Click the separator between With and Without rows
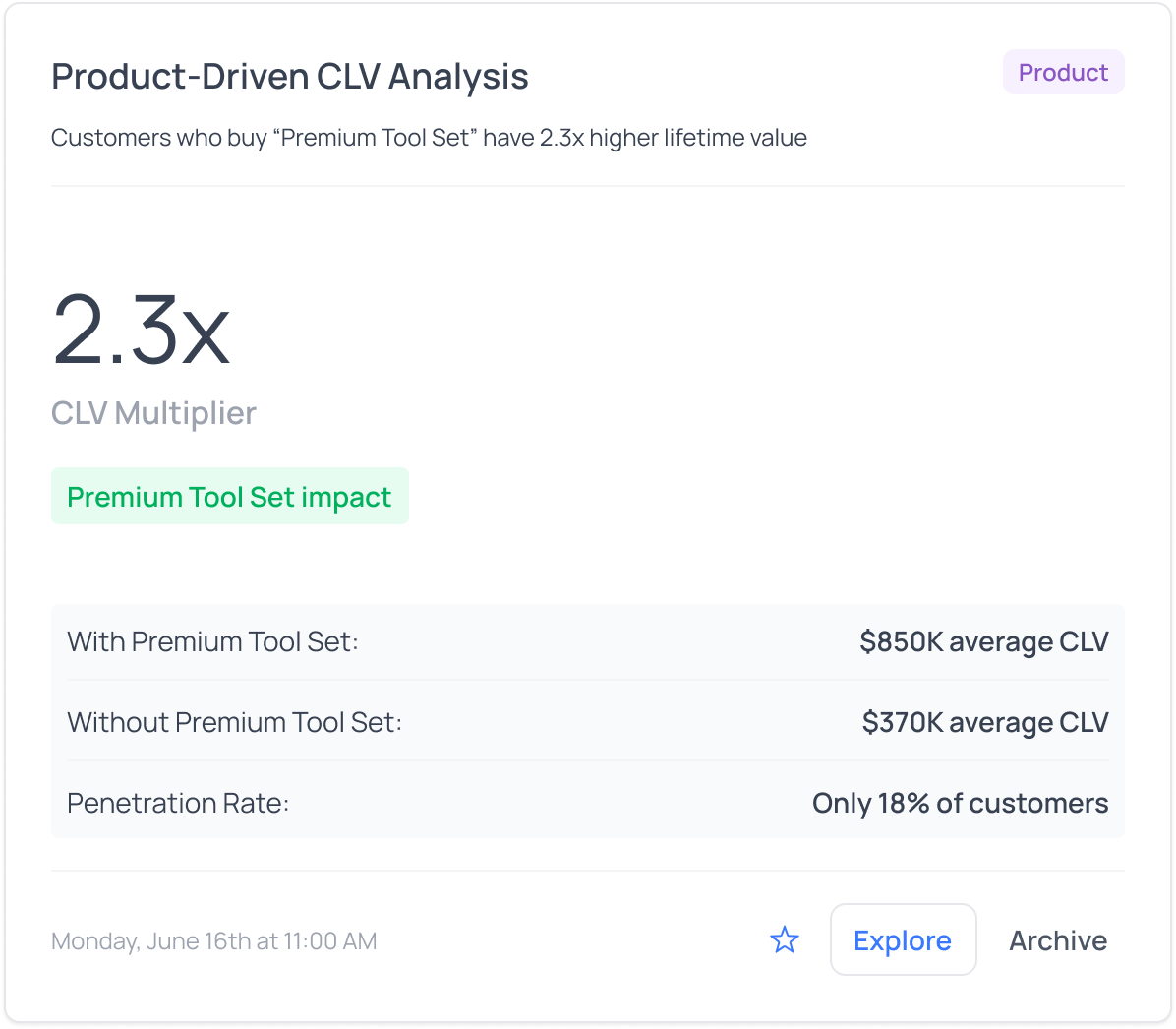Viewport: 1176px width, 1029px height. point(588,680)
